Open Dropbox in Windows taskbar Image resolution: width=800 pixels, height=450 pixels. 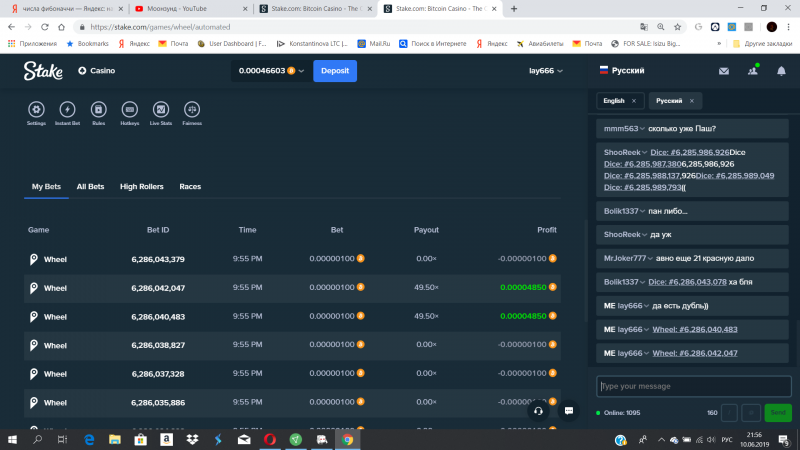(x=192, y=440)
